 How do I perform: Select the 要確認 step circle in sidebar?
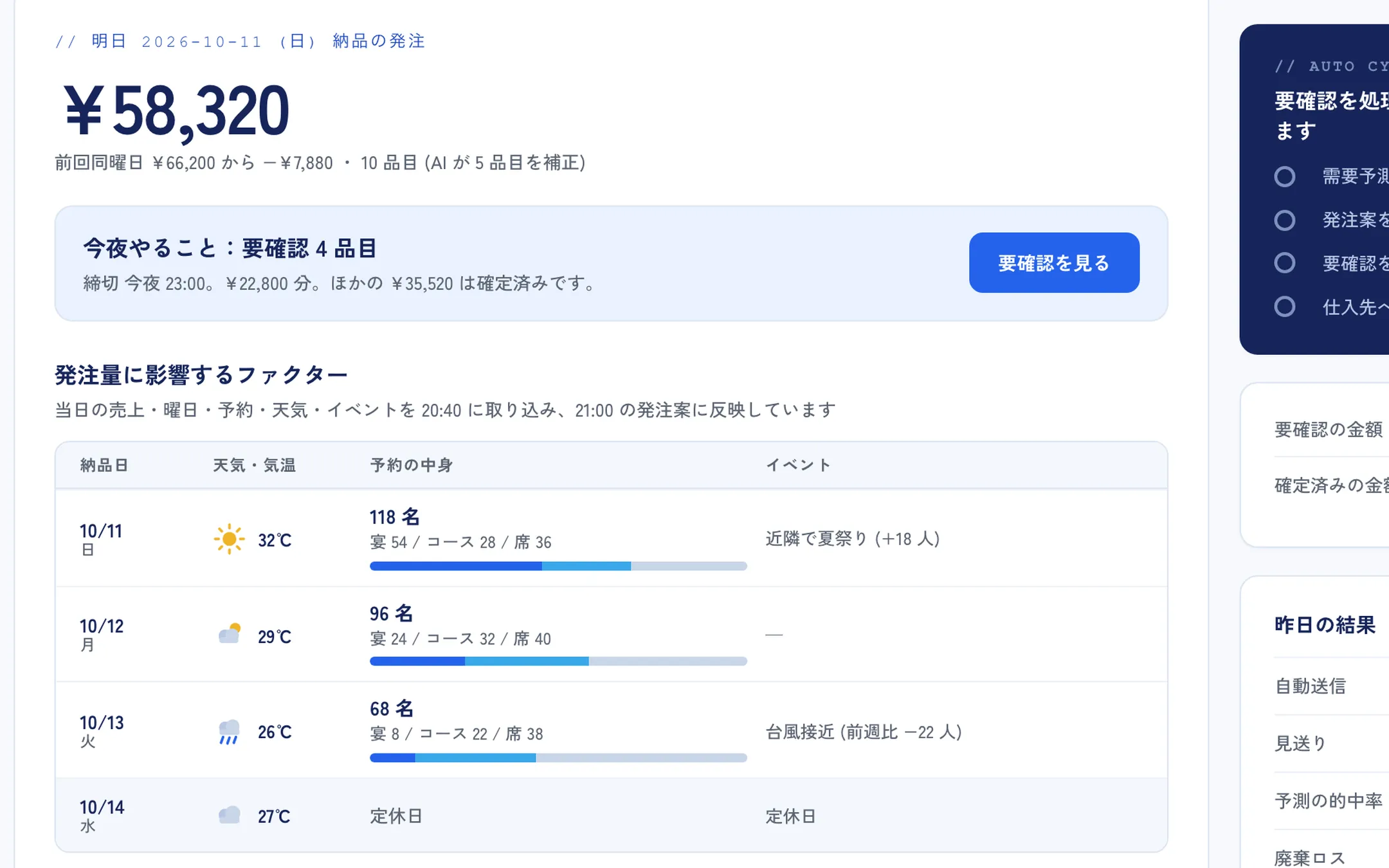pos(1284,262)
